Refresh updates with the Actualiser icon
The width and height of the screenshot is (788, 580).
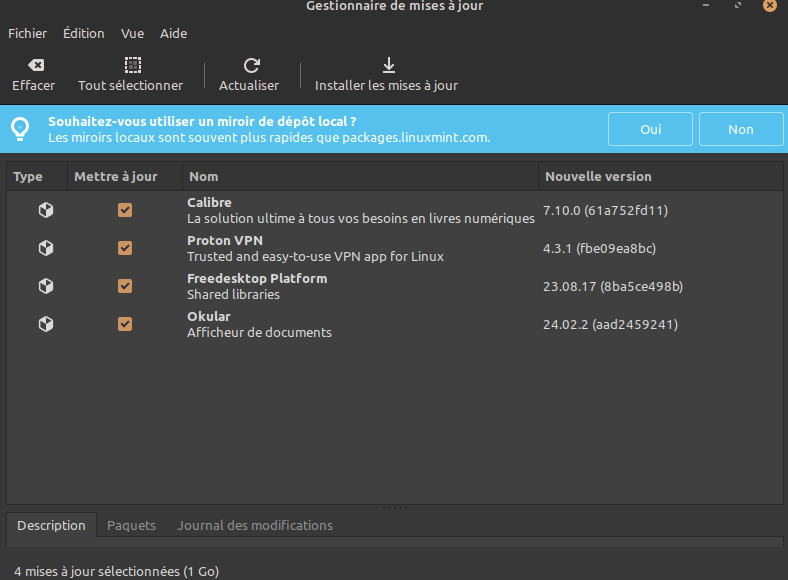[250, 65]
